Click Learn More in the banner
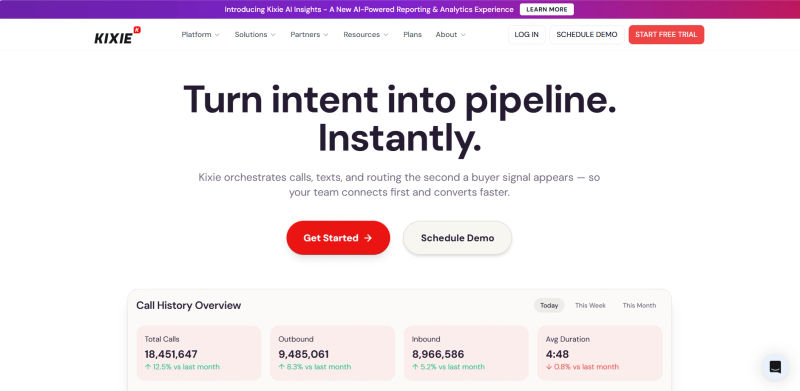 546,9
